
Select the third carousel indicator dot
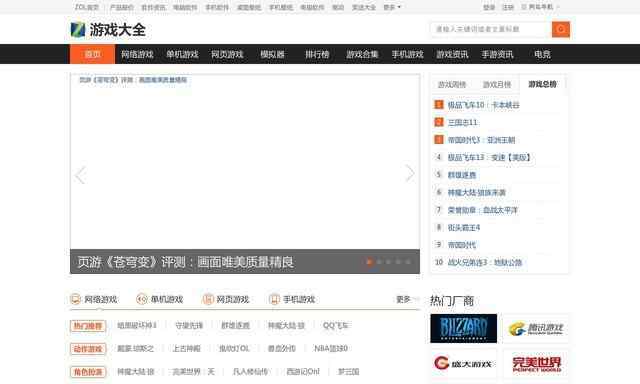389,262
